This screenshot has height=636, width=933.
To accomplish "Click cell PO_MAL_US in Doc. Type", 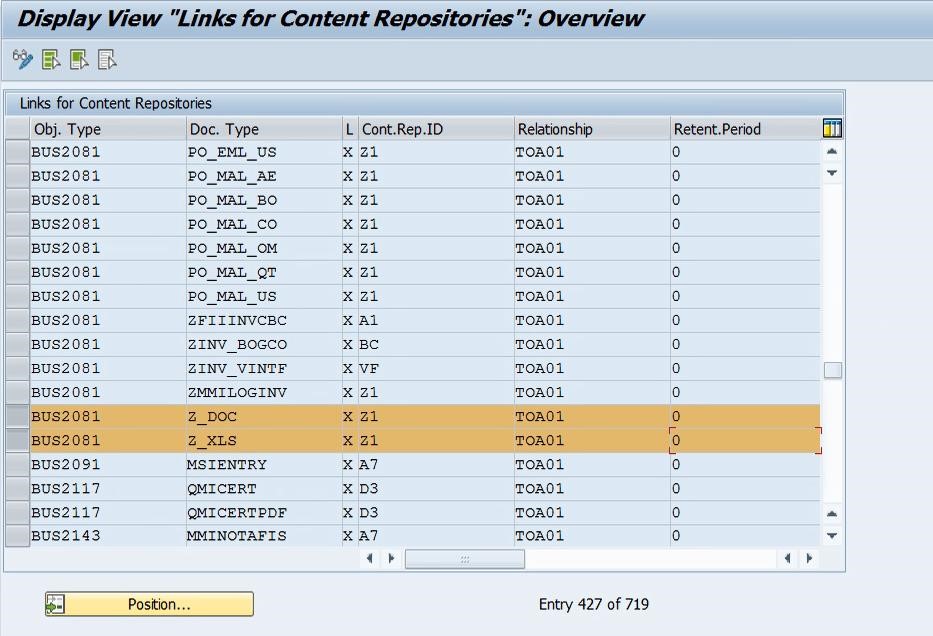I will click(264, 296).
